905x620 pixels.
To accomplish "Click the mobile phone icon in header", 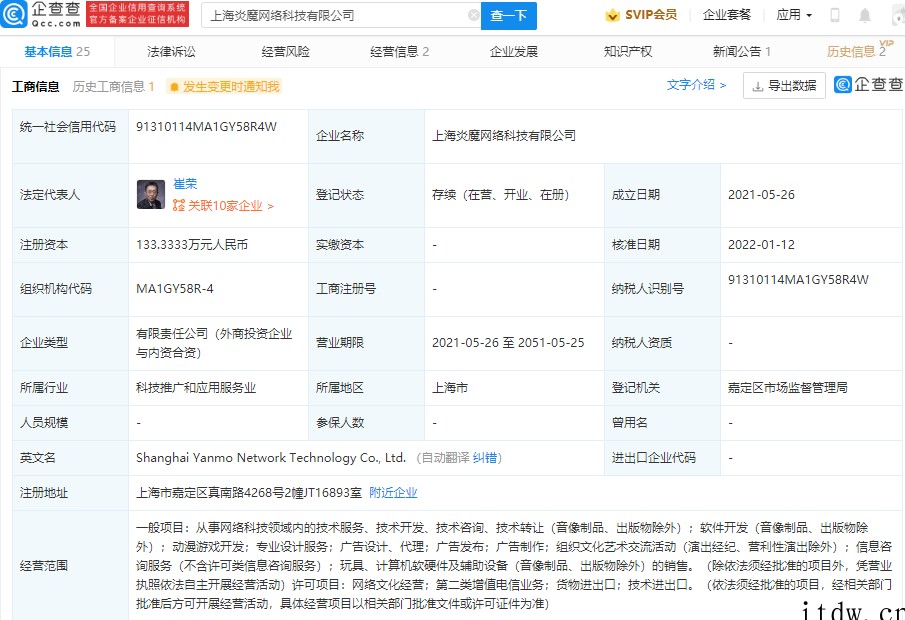I will tap(835, 16).
